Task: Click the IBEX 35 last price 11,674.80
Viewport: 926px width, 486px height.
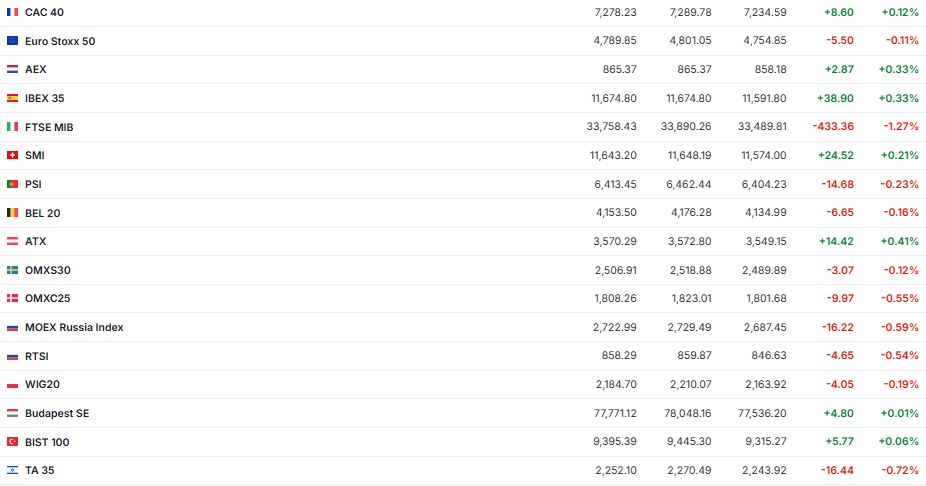Action: (614, 98)
